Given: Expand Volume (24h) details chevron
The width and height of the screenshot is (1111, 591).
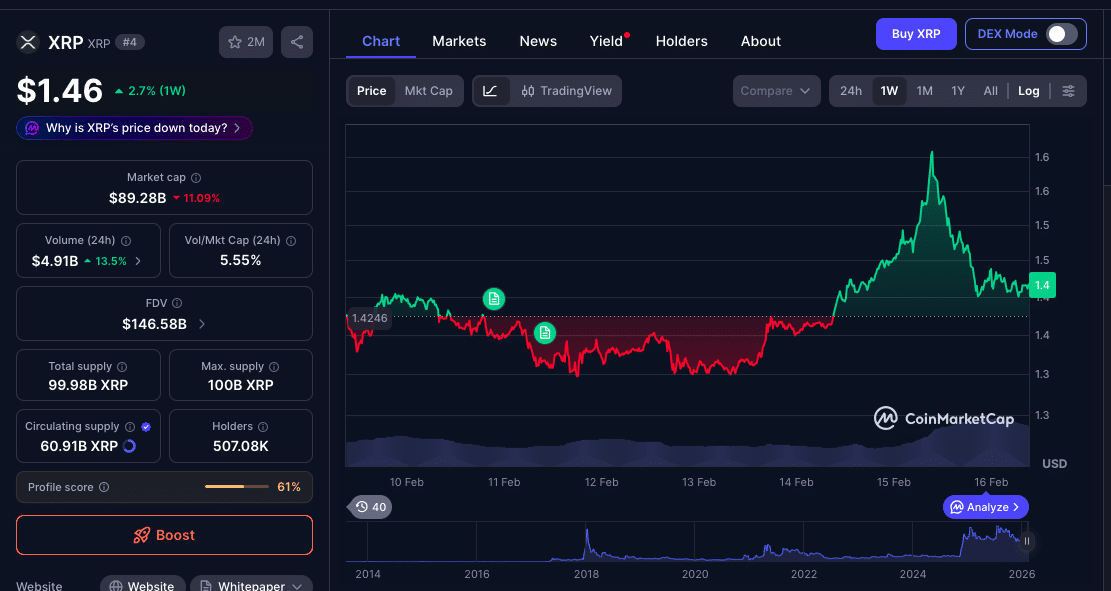Looking at the screenshot, I should coord(138,261).
